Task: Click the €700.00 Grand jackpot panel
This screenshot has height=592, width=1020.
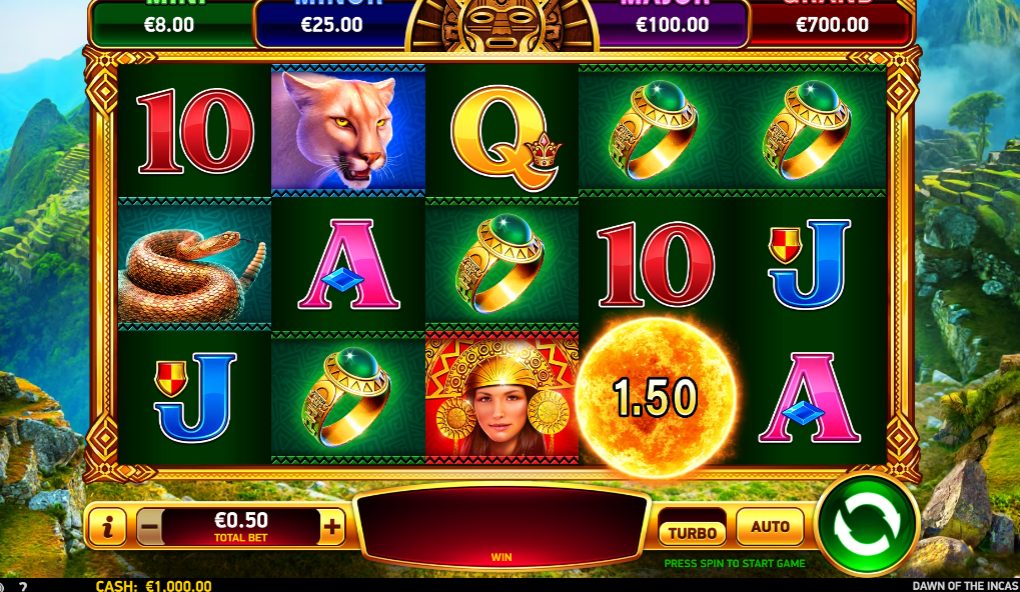Action: click(832, 22)
